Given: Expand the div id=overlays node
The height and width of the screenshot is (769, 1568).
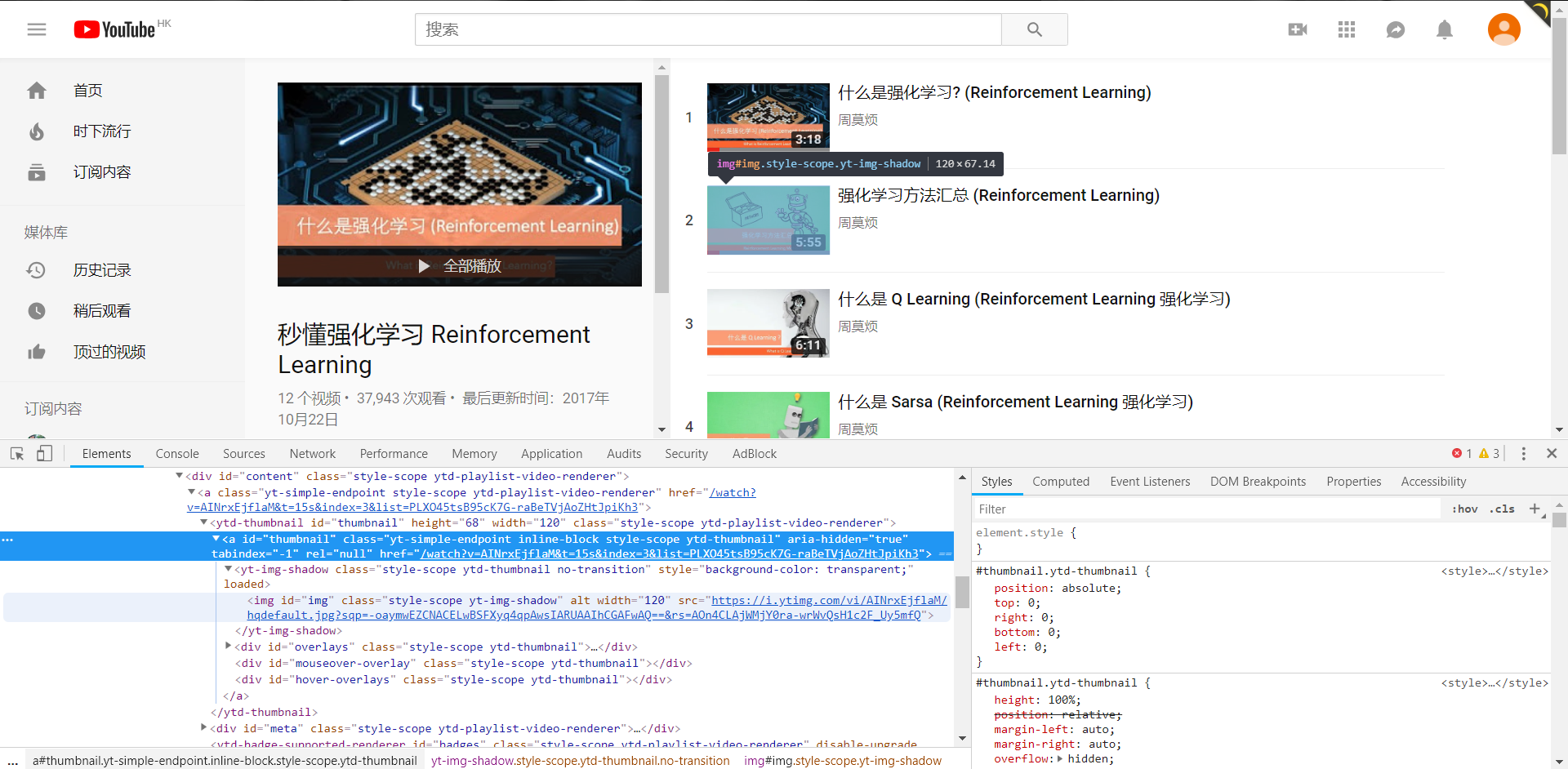Looking at the screenshot, I should pos(229,647).
